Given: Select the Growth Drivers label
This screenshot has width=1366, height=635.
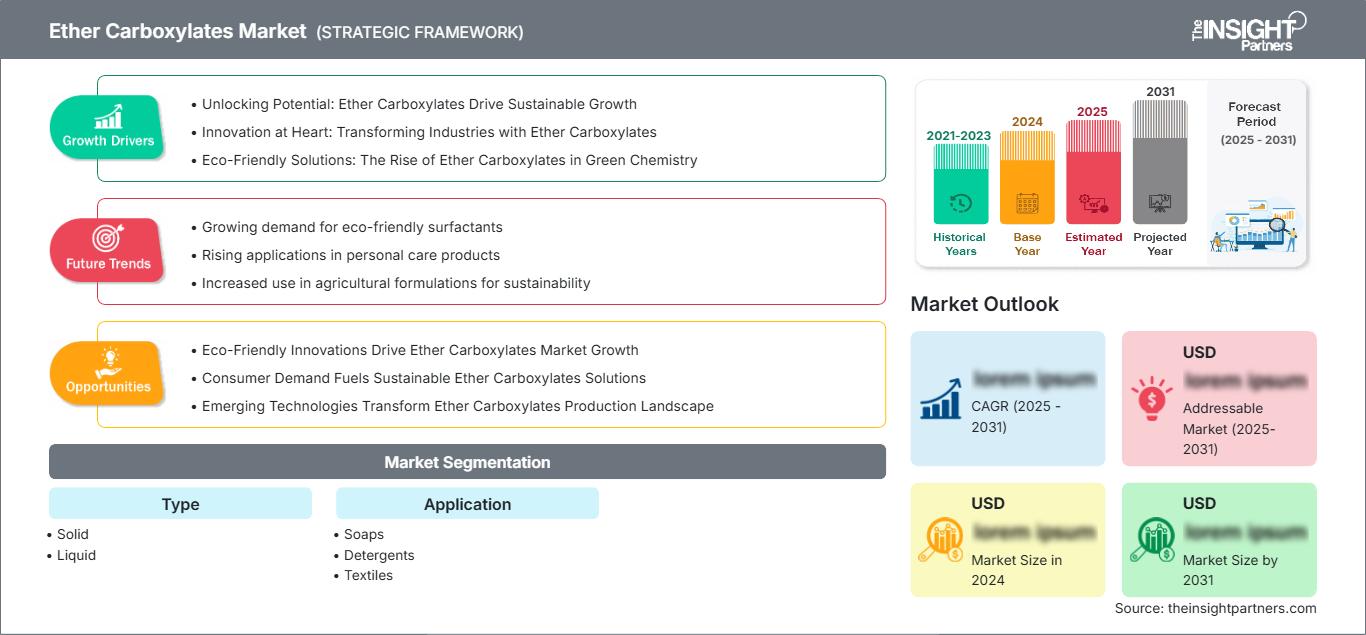Looking at the screenshot, I should (108, 141).
